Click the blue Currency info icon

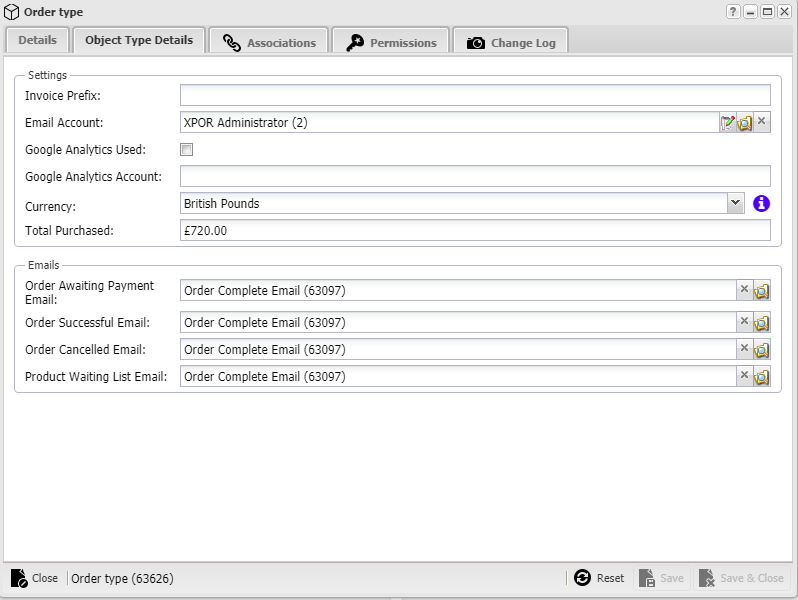(x=761, y=203)
